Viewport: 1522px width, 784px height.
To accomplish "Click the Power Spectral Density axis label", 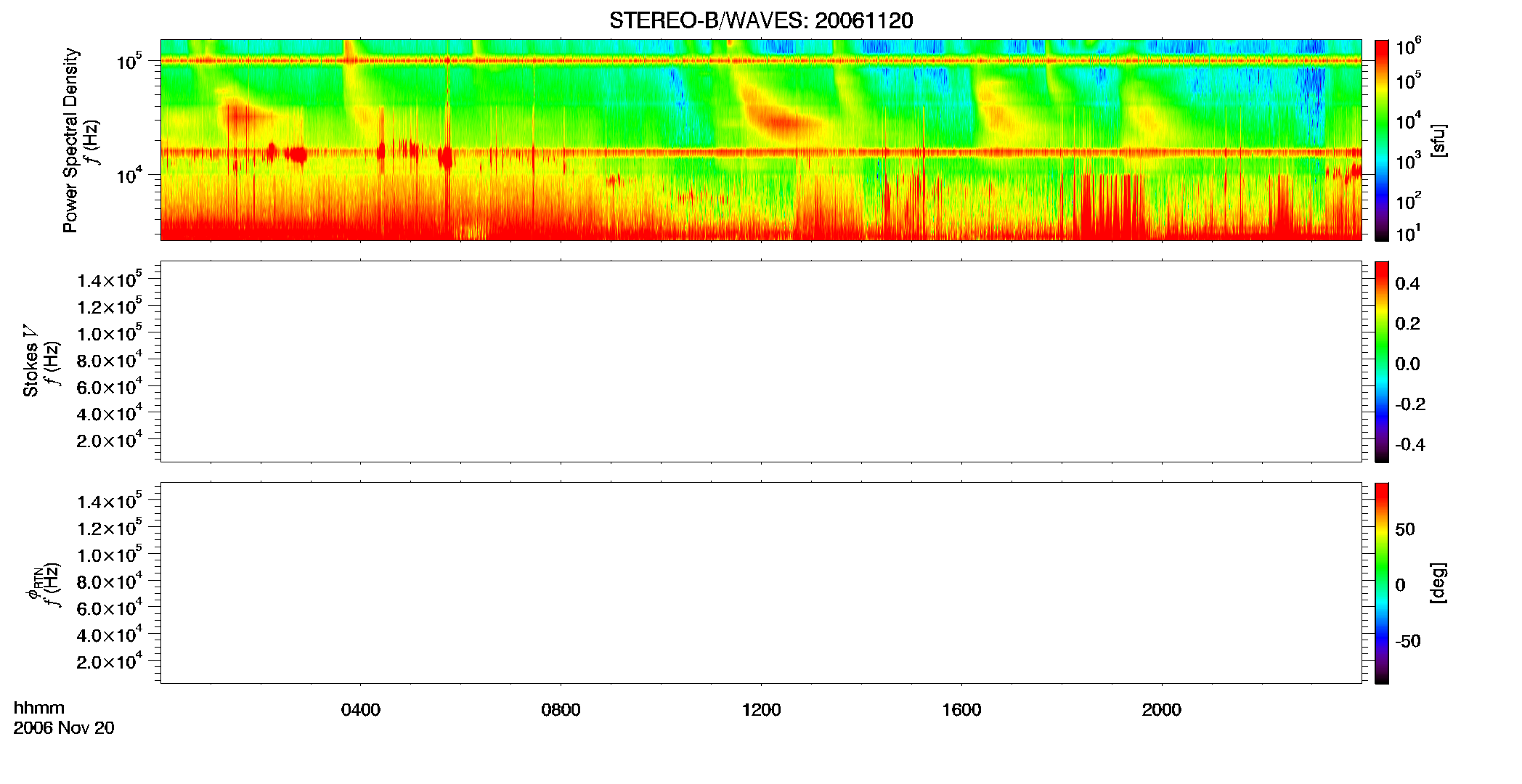I will pyautogui.click(x=70, y=140).
